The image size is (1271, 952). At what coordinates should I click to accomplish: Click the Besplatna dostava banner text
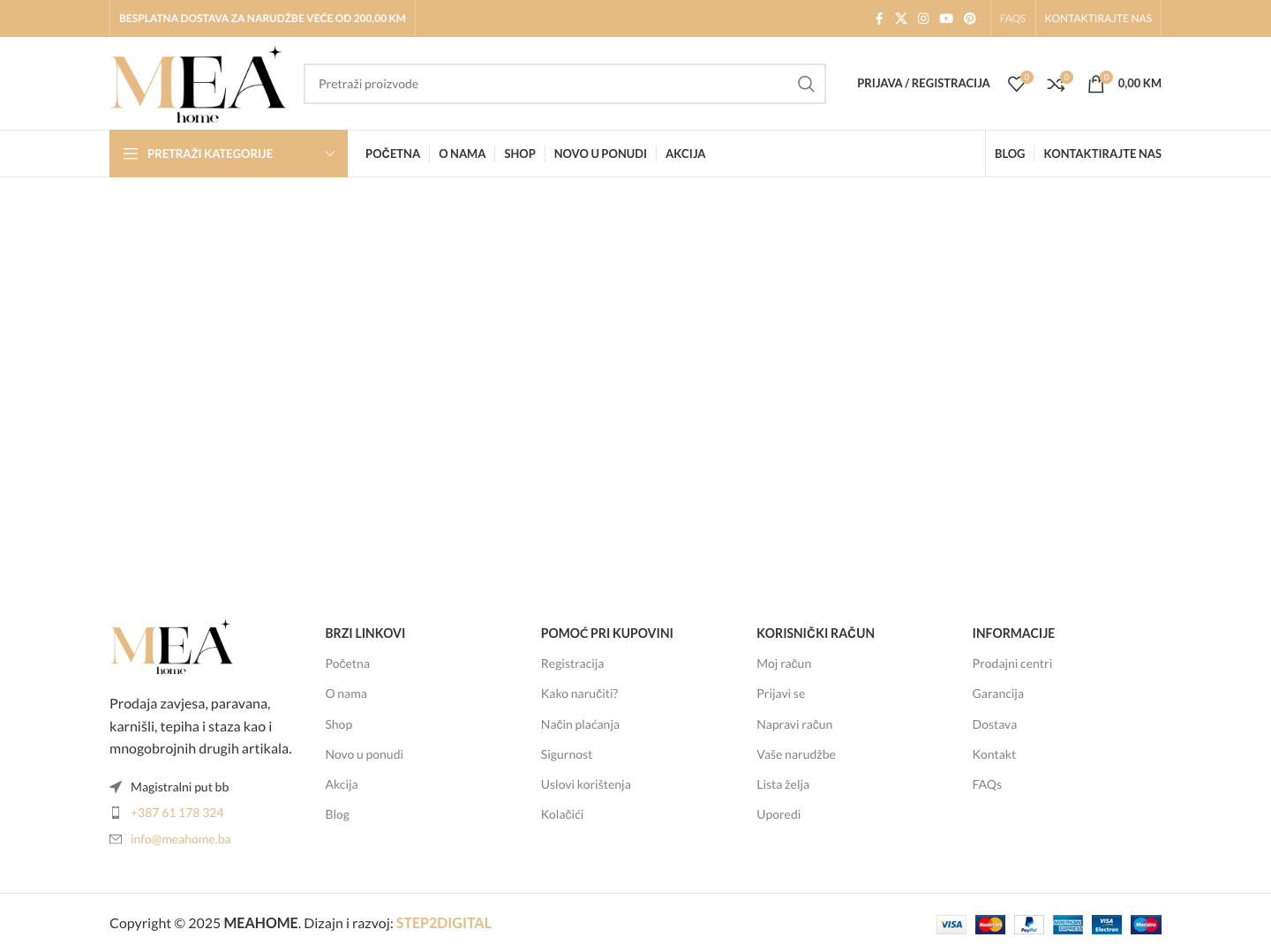[262, 19]
